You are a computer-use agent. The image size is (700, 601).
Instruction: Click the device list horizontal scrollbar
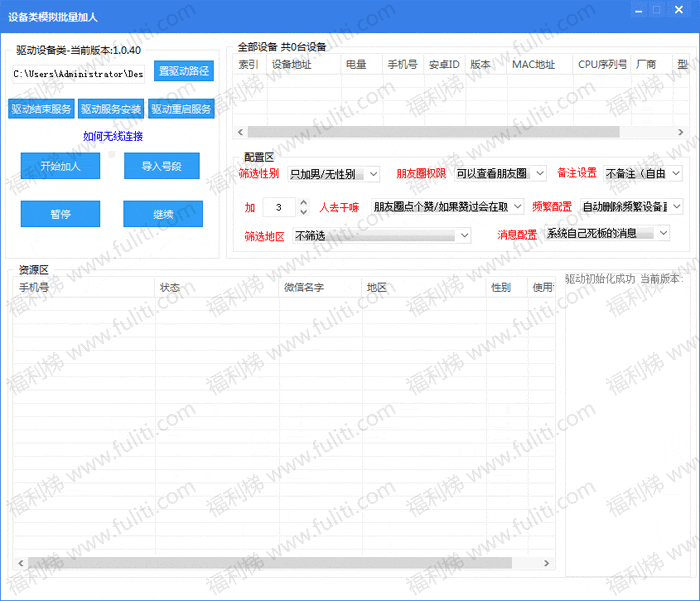tap(433, 132)
